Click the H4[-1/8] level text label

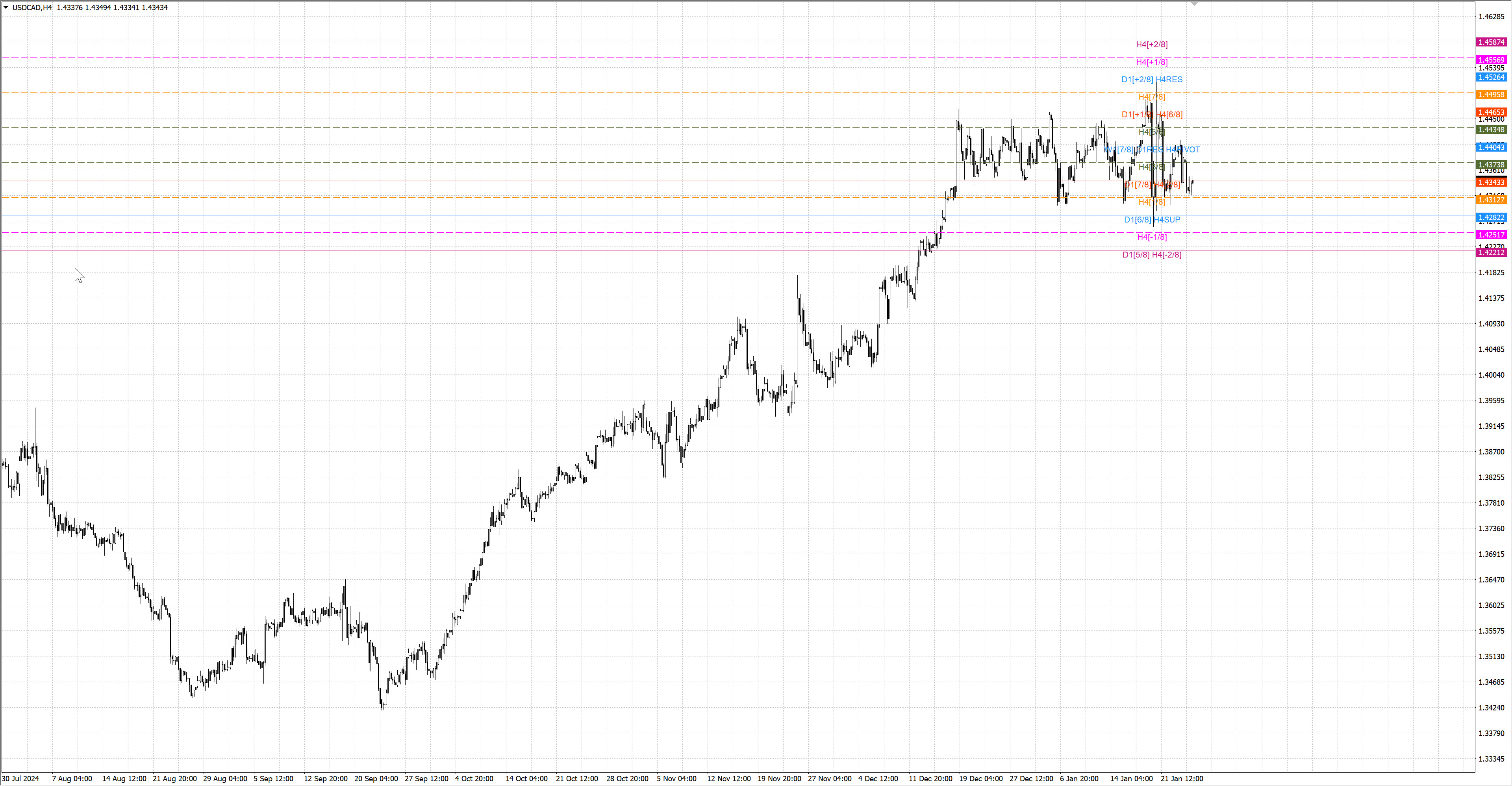(1152, 237)
